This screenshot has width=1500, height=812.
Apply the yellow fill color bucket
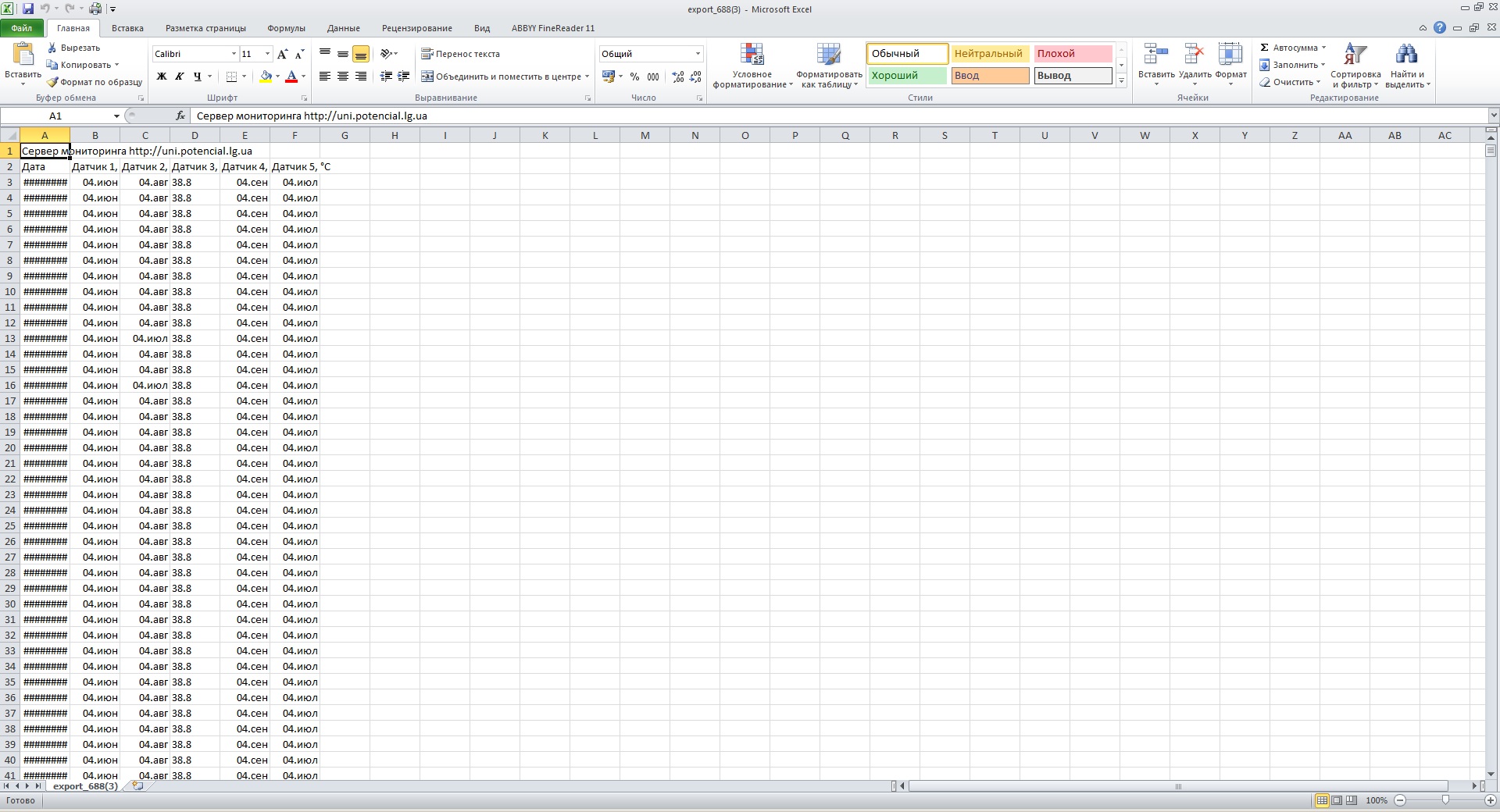click(x=266, y=77)
